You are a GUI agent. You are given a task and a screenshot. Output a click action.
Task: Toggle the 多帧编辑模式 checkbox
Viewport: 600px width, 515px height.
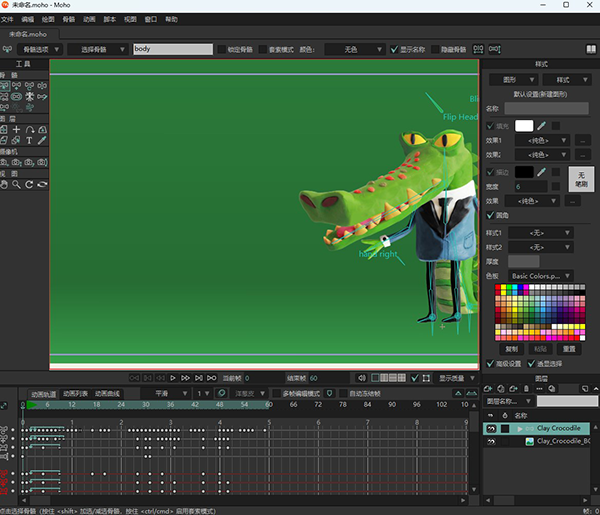[x=277, y=393]
